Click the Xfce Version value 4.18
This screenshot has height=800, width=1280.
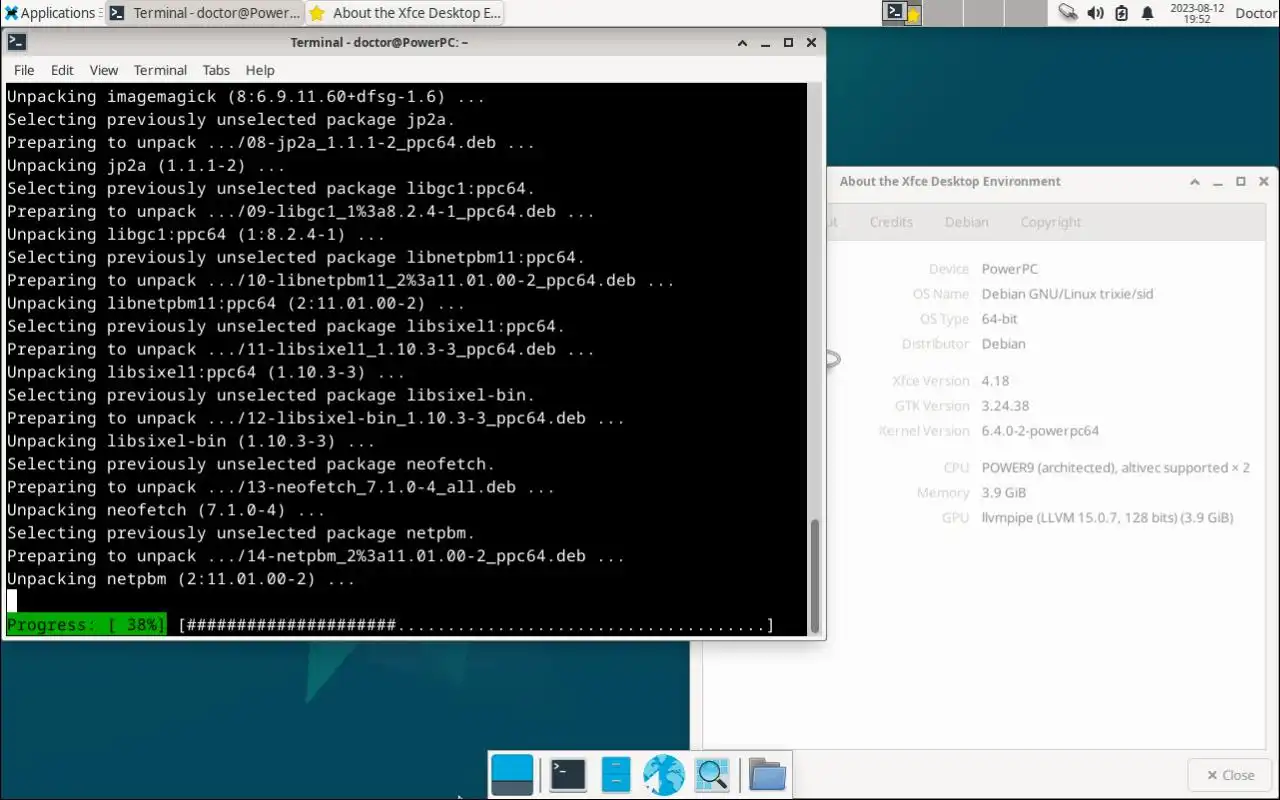tap(995, 381)
